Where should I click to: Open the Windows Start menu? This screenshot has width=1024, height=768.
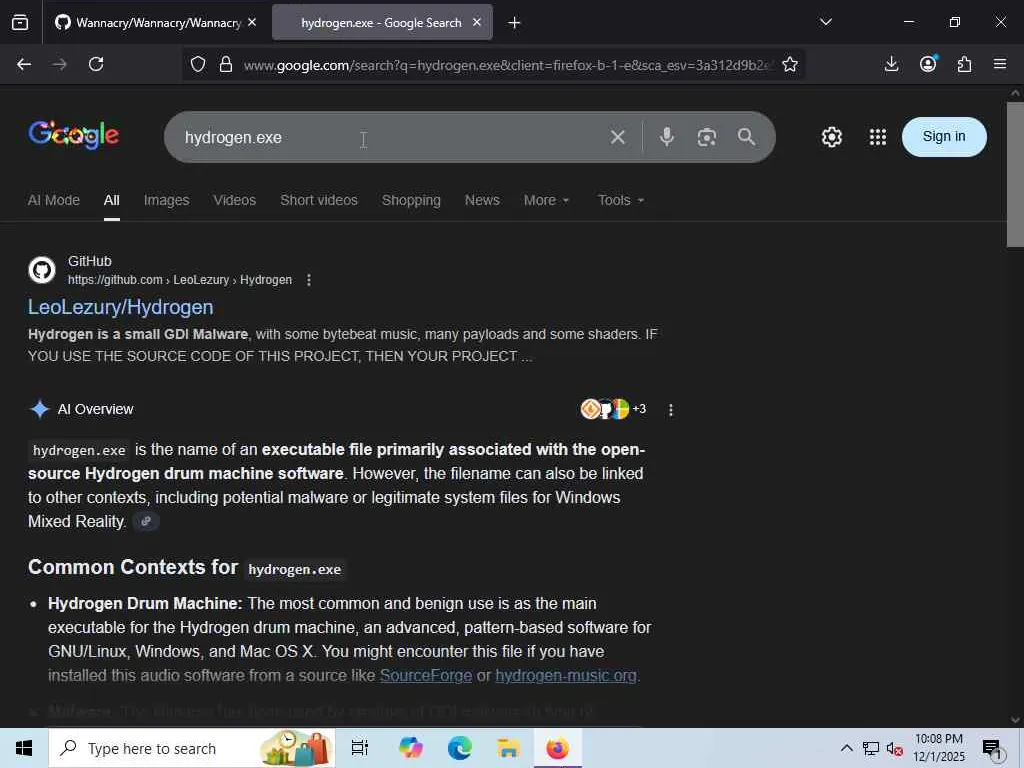tap(24, 748)
